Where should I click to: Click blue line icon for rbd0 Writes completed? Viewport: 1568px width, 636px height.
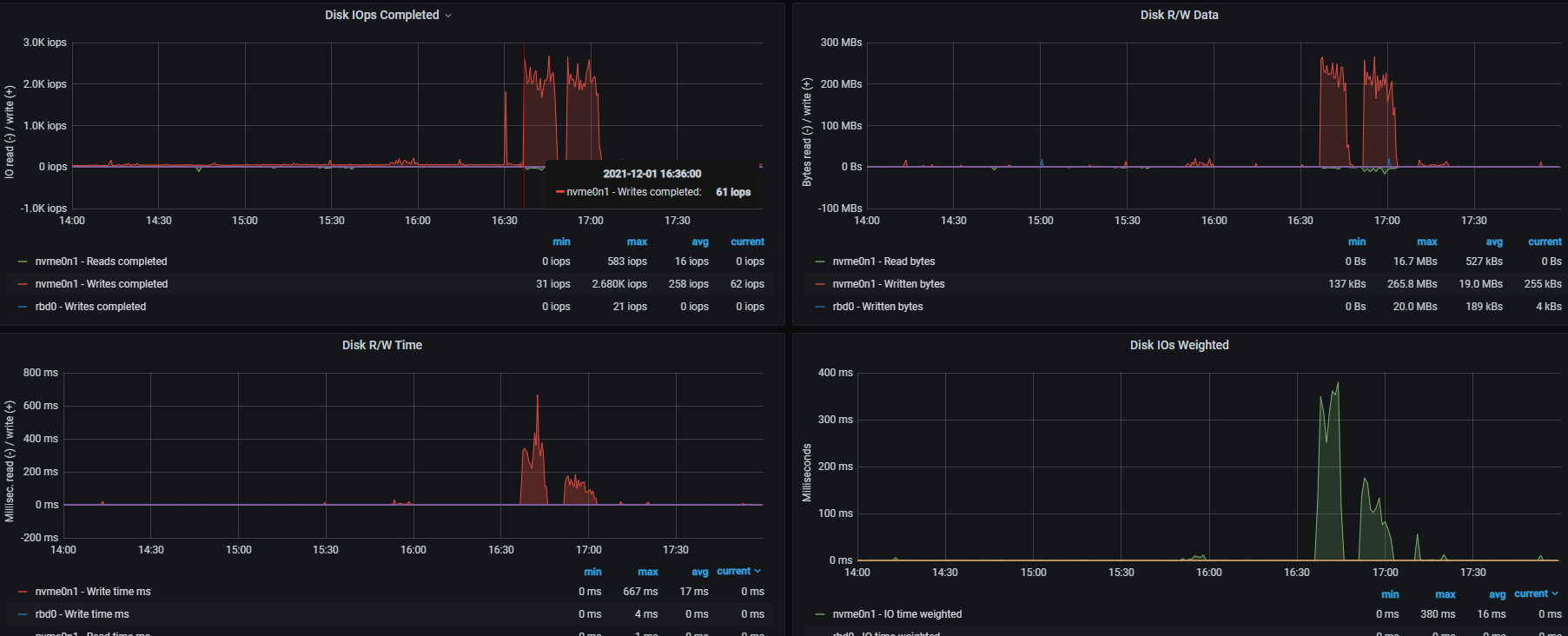click(x=23, y=307)
